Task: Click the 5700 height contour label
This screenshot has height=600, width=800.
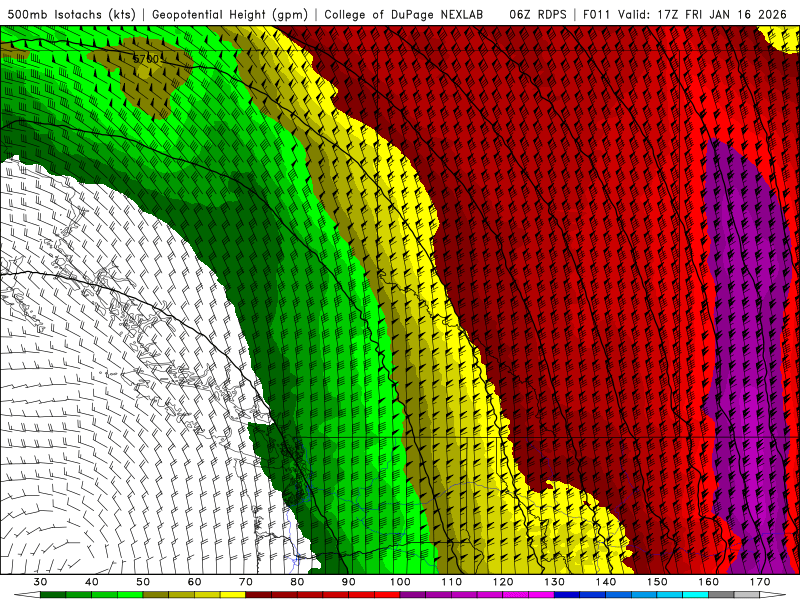Action: (147, 59)
